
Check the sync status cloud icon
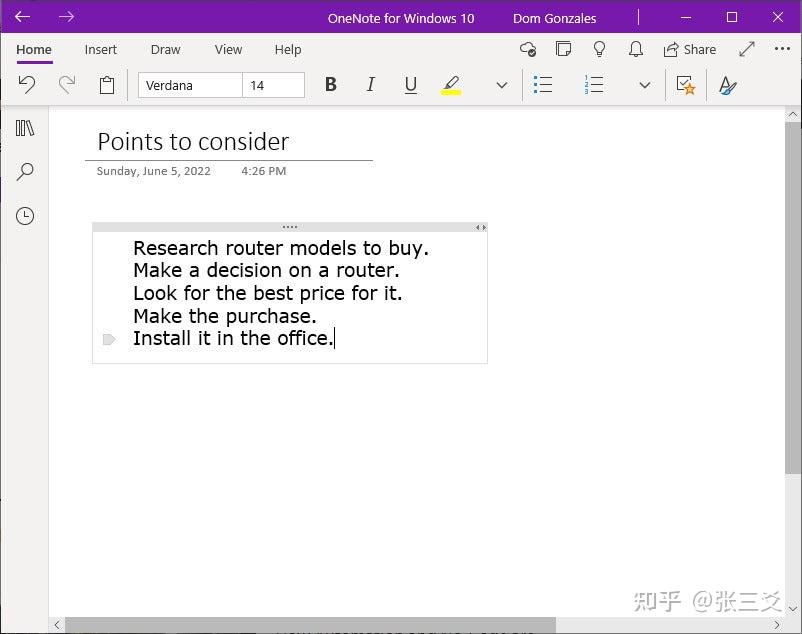528,49
